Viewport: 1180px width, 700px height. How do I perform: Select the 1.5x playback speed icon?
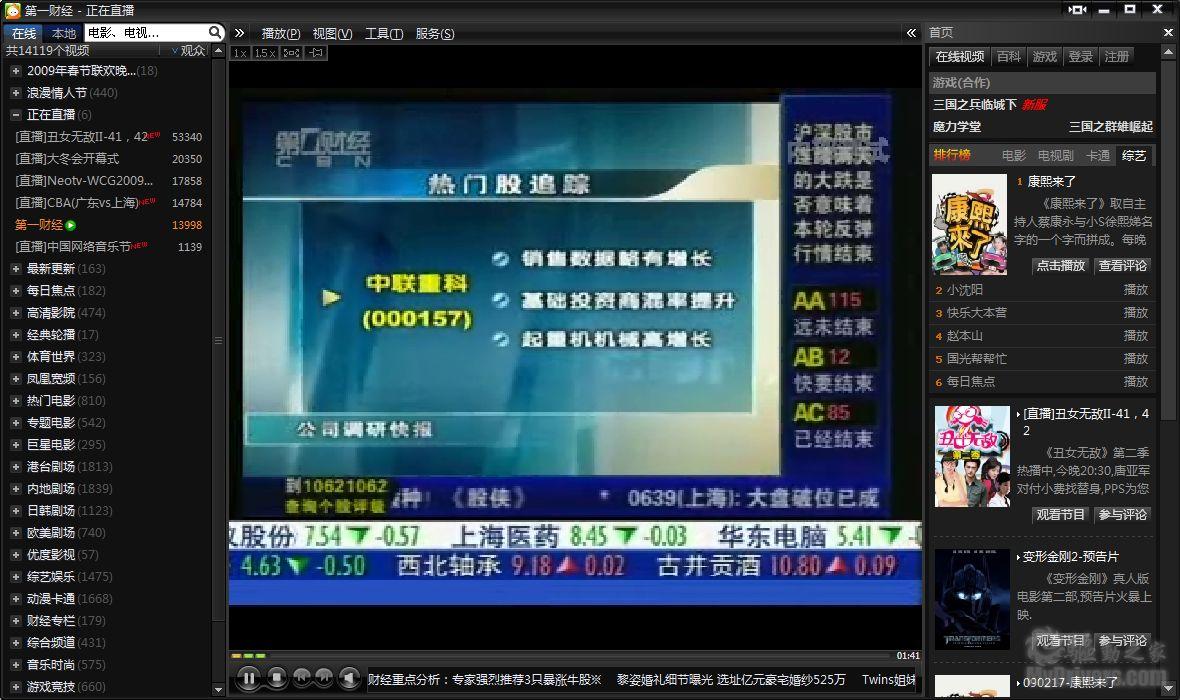(x=265, y=52)
